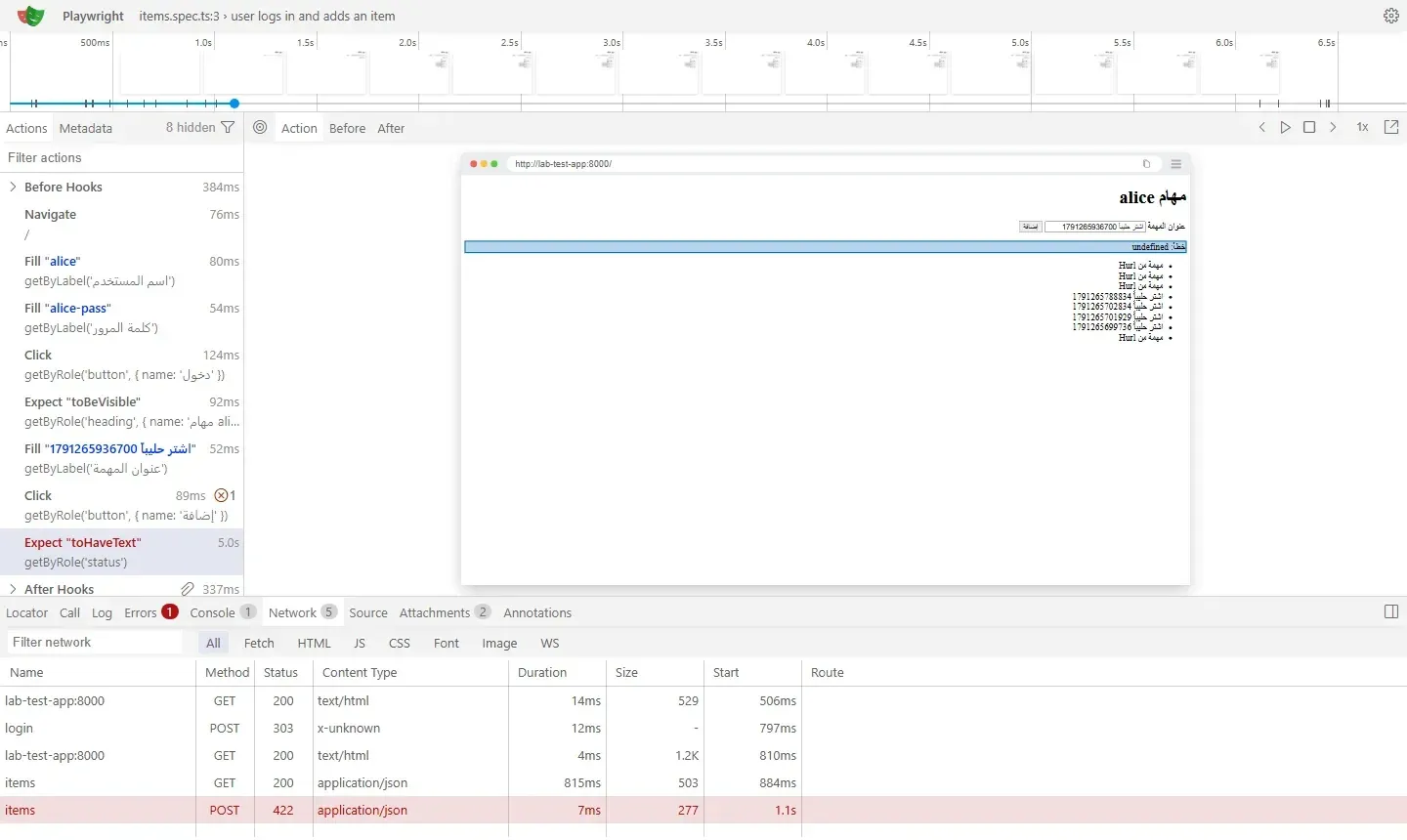Focus the Filter actions input

pyautogui.click(x=121, y=157)
